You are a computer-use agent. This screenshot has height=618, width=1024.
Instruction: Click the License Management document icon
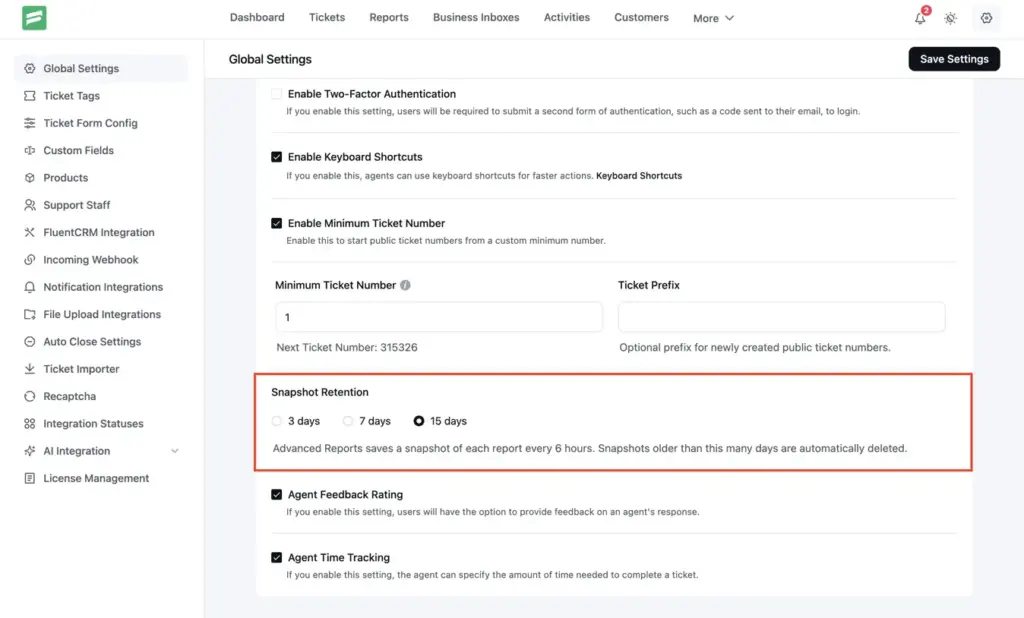29,478
